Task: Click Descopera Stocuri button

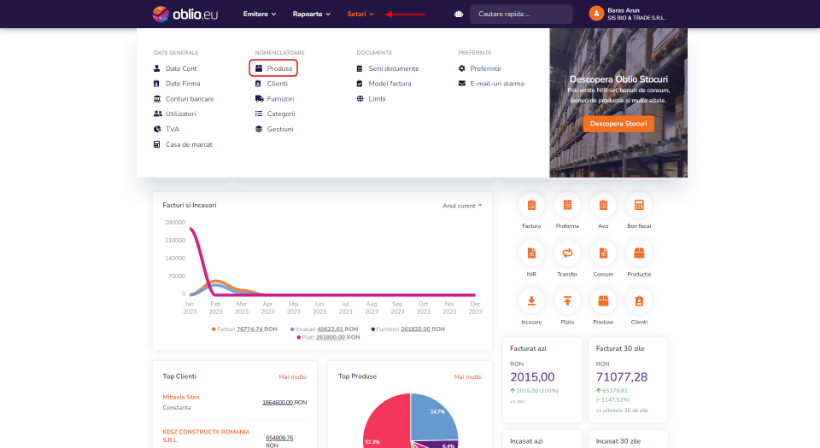Action: click(x=618, y=124)
